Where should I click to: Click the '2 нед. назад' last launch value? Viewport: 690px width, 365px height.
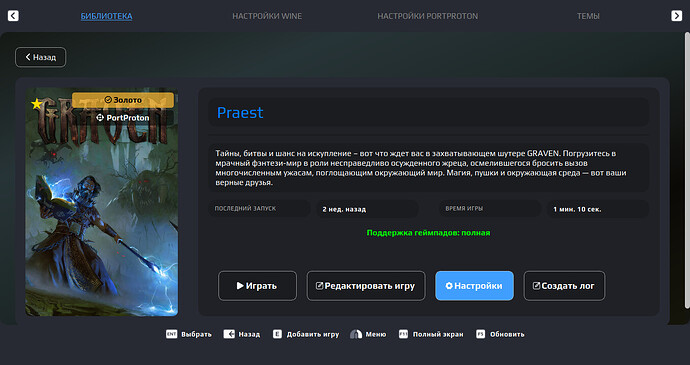[x=344, y=209]
